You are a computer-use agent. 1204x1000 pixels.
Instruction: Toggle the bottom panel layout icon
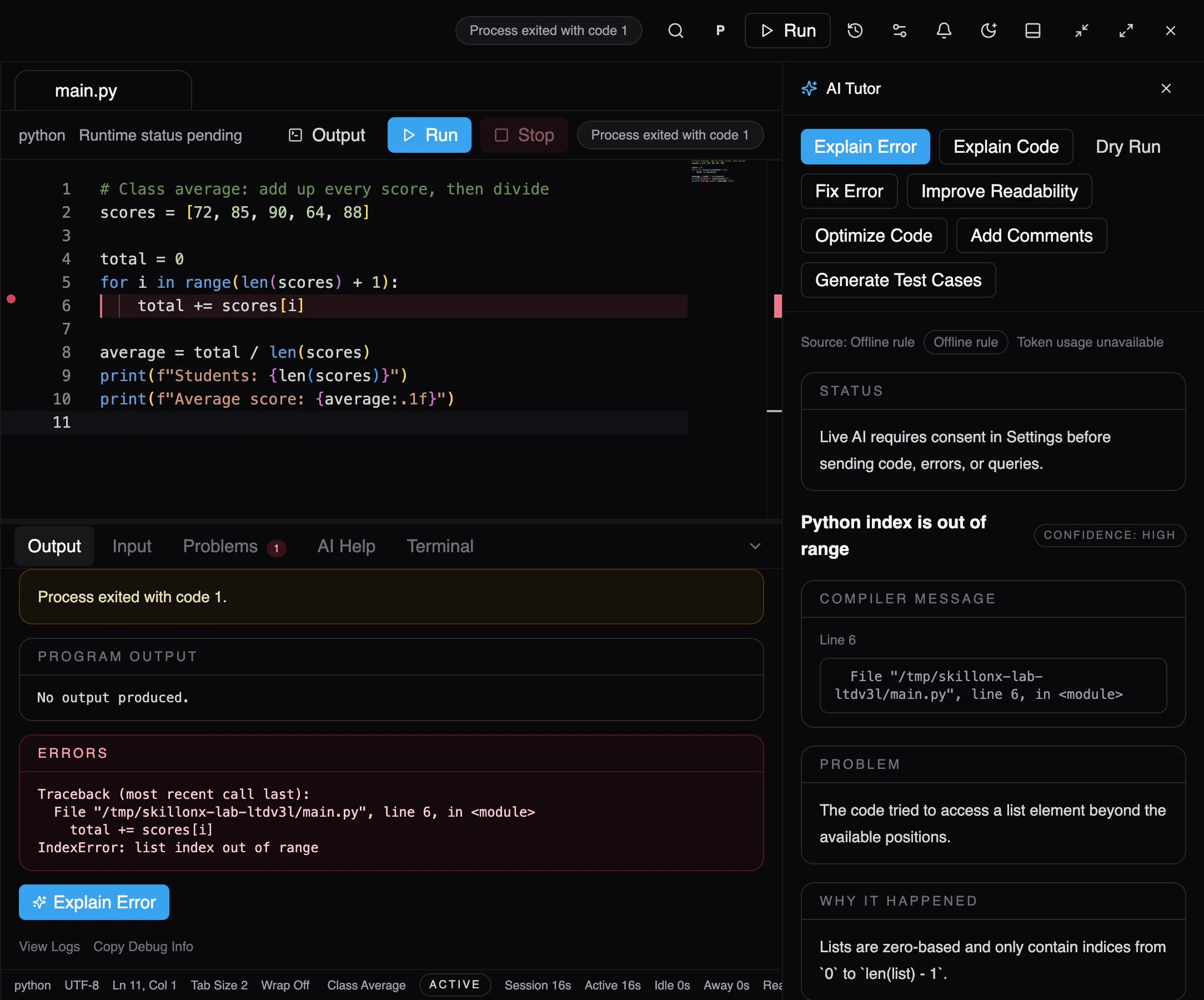1032,31
